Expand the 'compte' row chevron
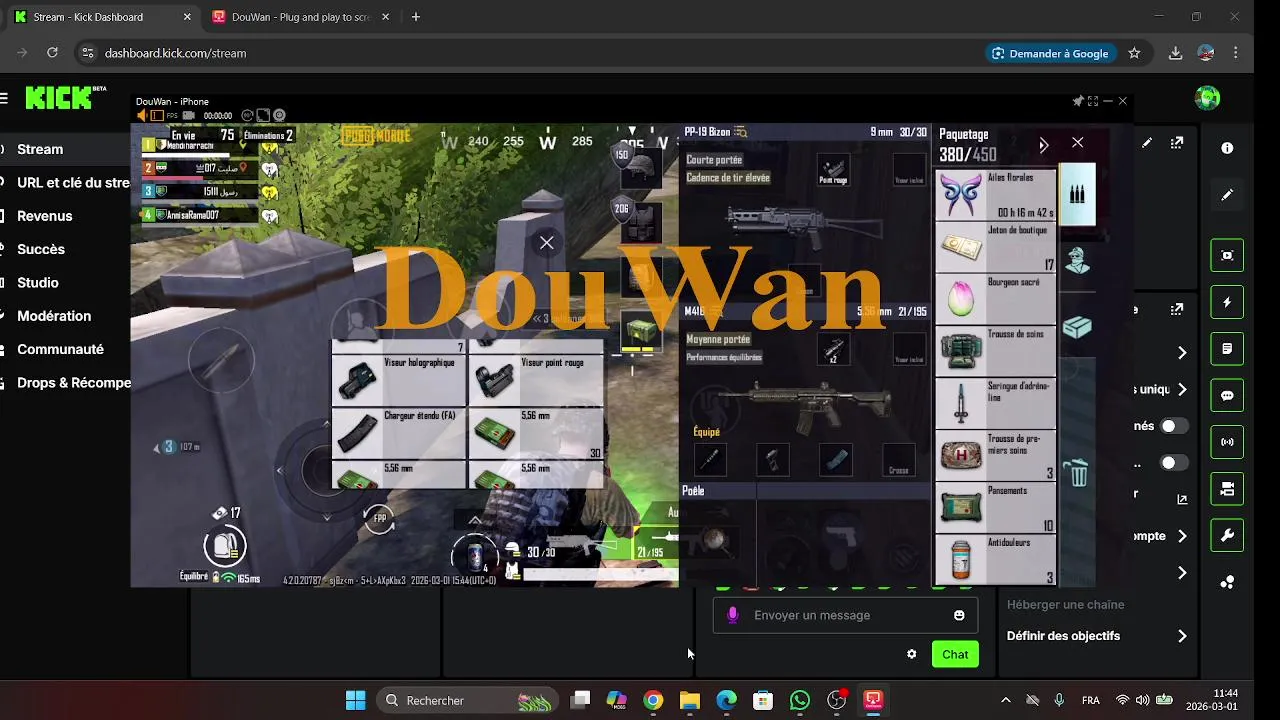 point(1182,536)
